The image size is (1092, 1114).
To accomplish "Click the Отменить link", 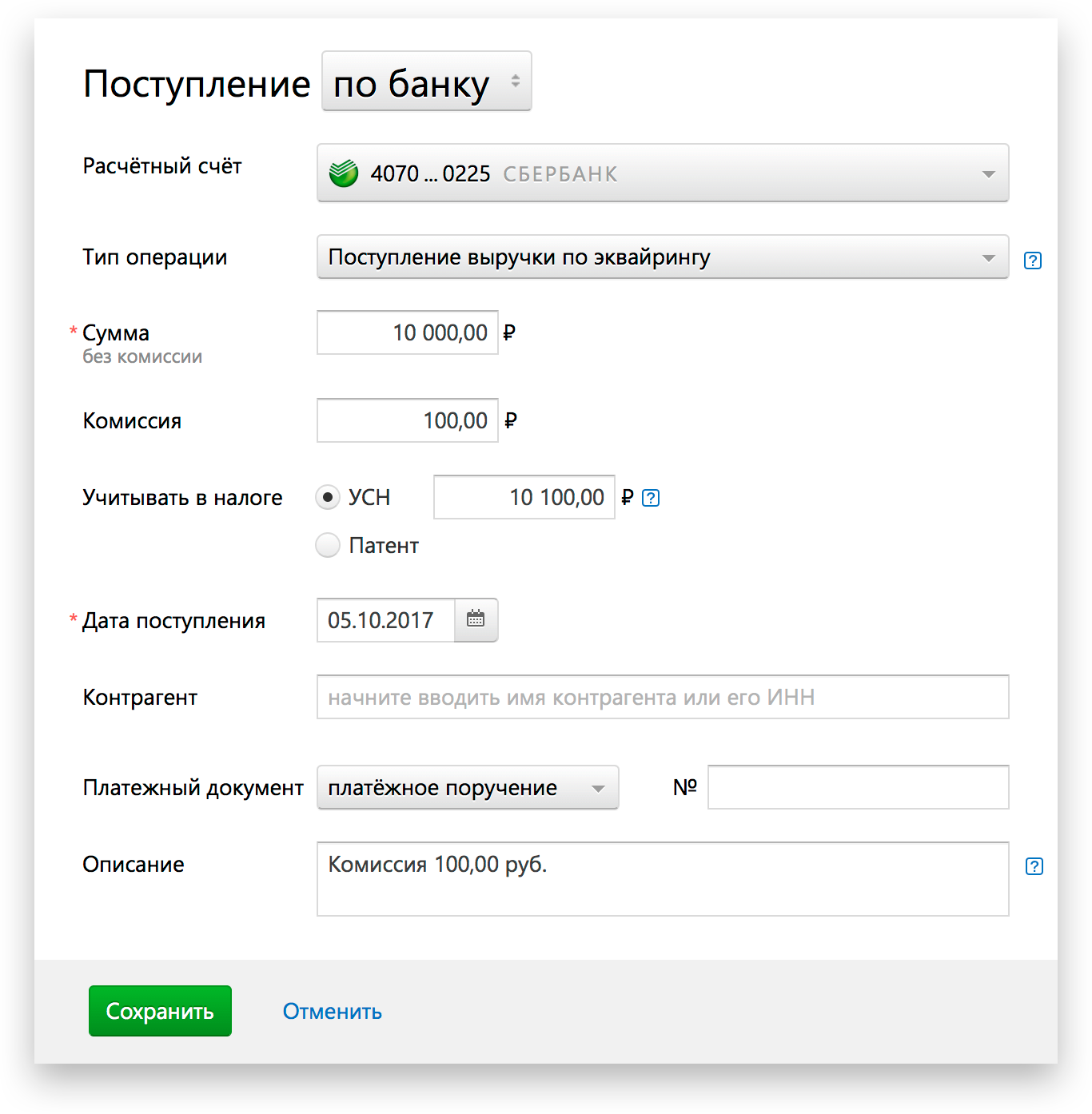I will pyautogui.click(x=333, y=1011).
